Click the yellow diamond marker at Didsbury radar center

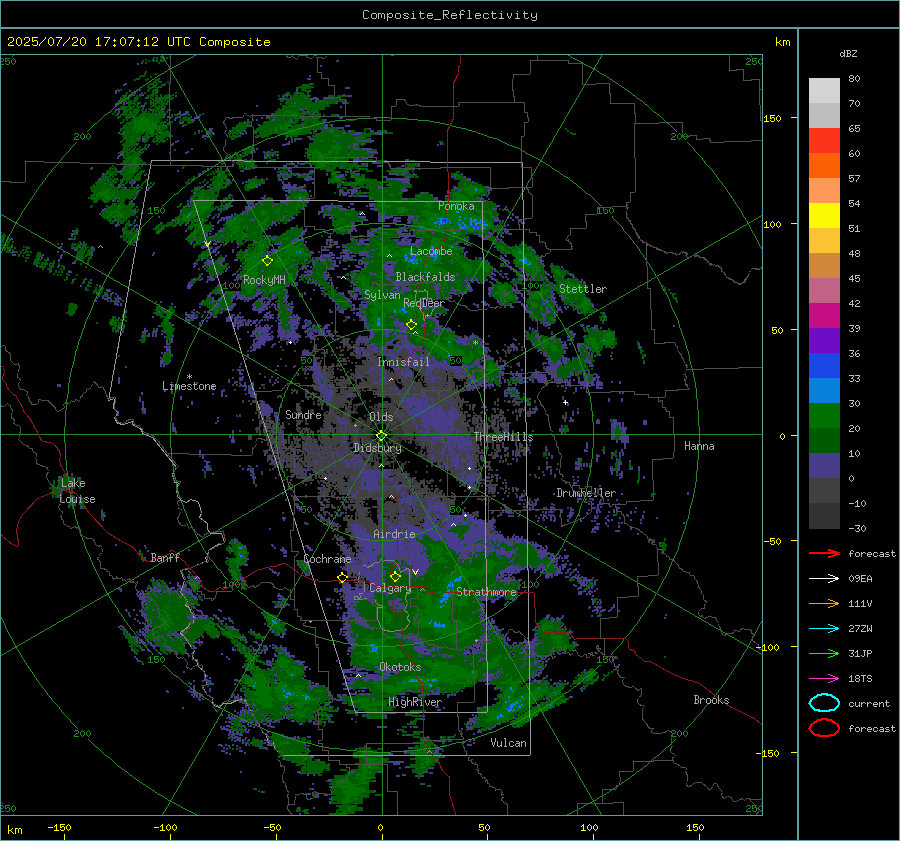[x=382, y=436]
